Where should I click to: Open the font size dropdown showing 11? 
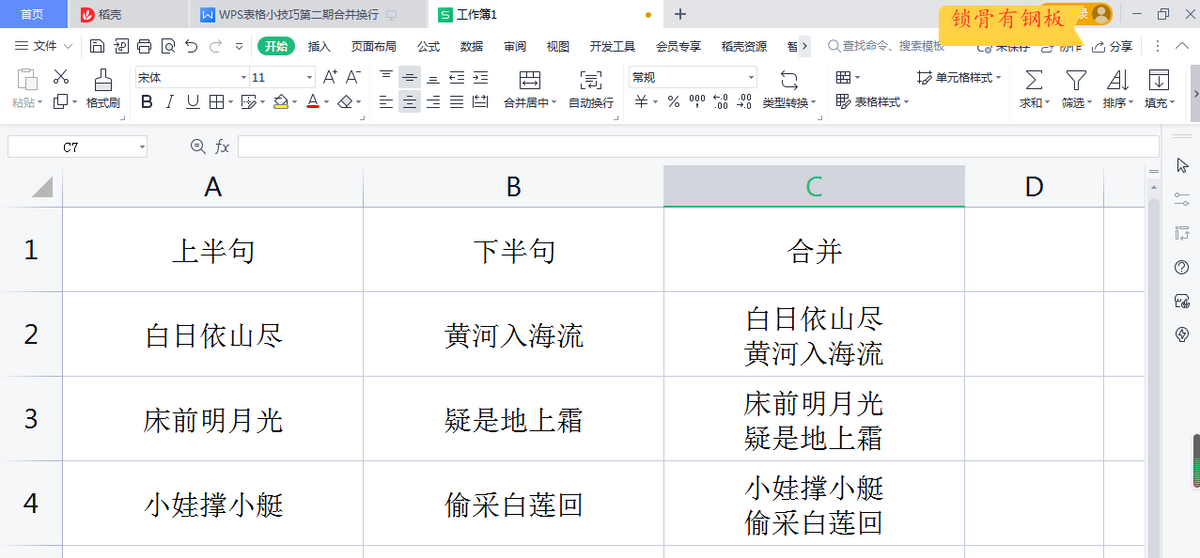pyautogui.click(x=309, y=77)
